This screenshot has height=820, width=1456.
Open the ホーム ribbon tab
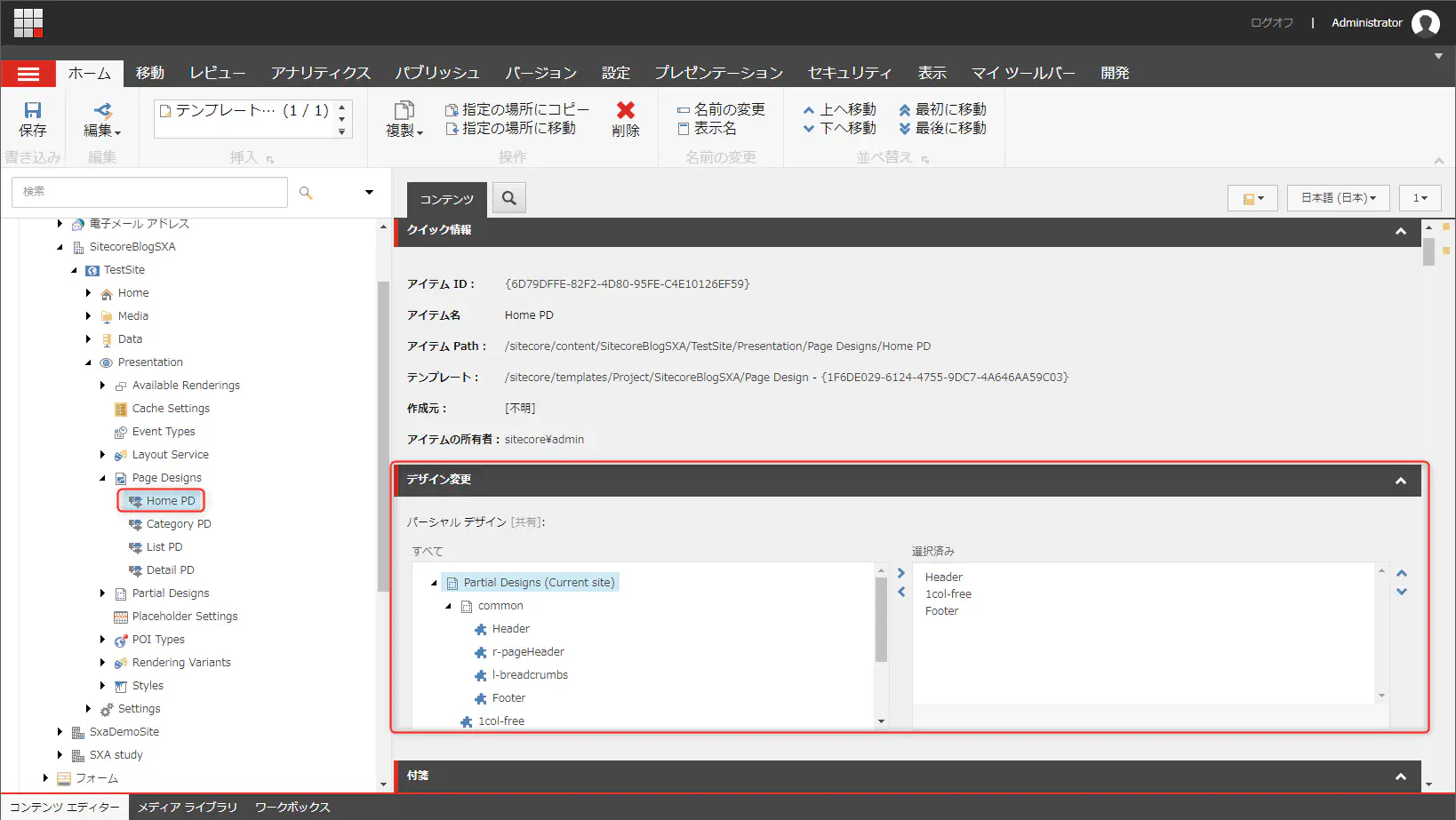[90, 73]
